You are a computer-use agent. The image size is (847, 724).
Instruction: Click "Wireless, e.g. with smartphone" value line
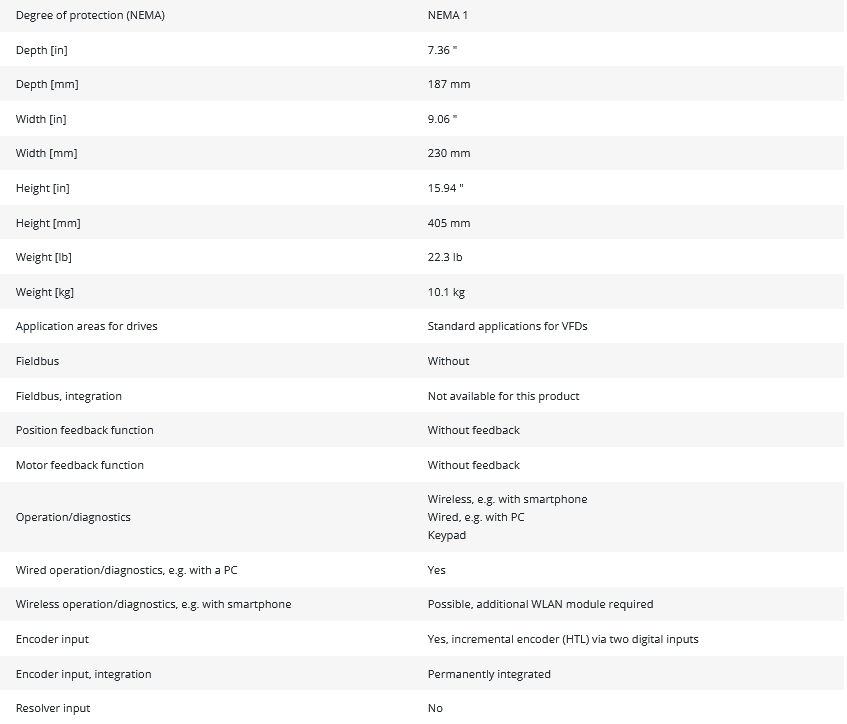coord(507,499)
